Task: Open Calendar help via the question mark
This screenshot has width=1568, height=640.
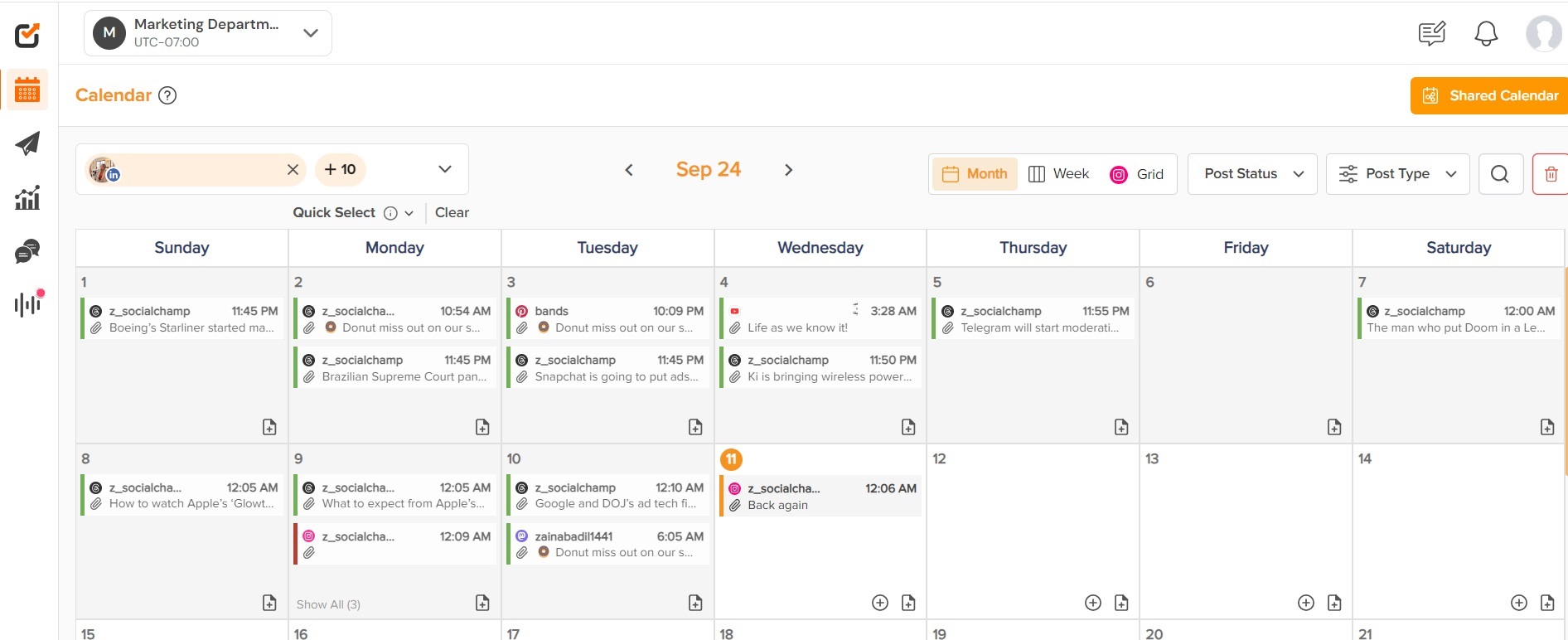Action: point(167,95)
